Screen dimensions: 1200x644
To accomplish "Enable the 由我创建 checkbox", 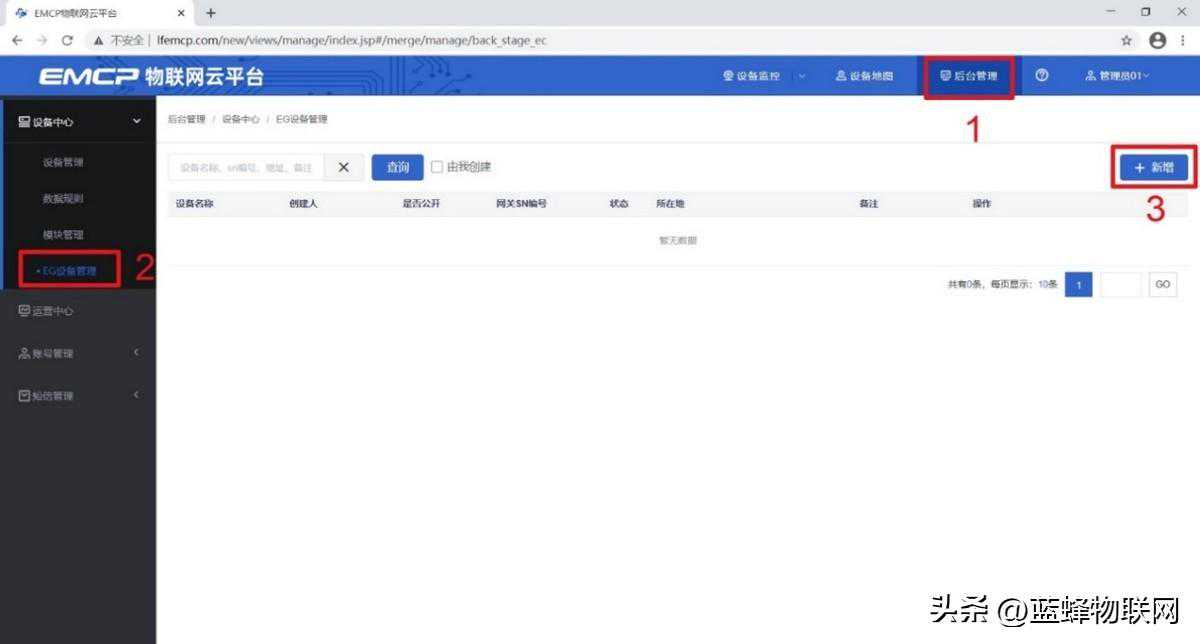I will [x=437, y=167].
